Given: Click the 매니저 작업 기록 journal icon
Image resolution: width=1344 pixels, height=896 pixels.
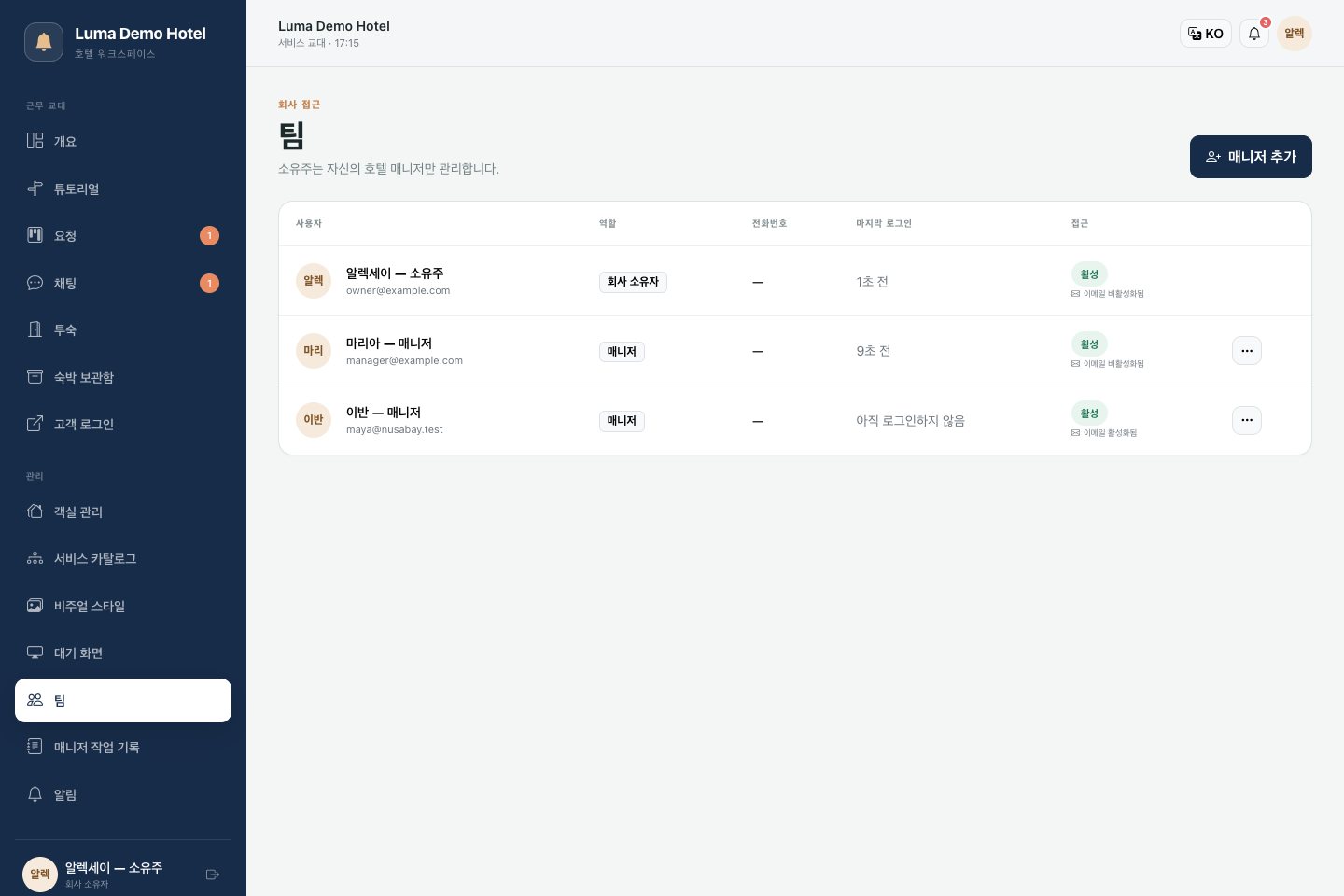Looking at the screenshot, I should 35,747.
